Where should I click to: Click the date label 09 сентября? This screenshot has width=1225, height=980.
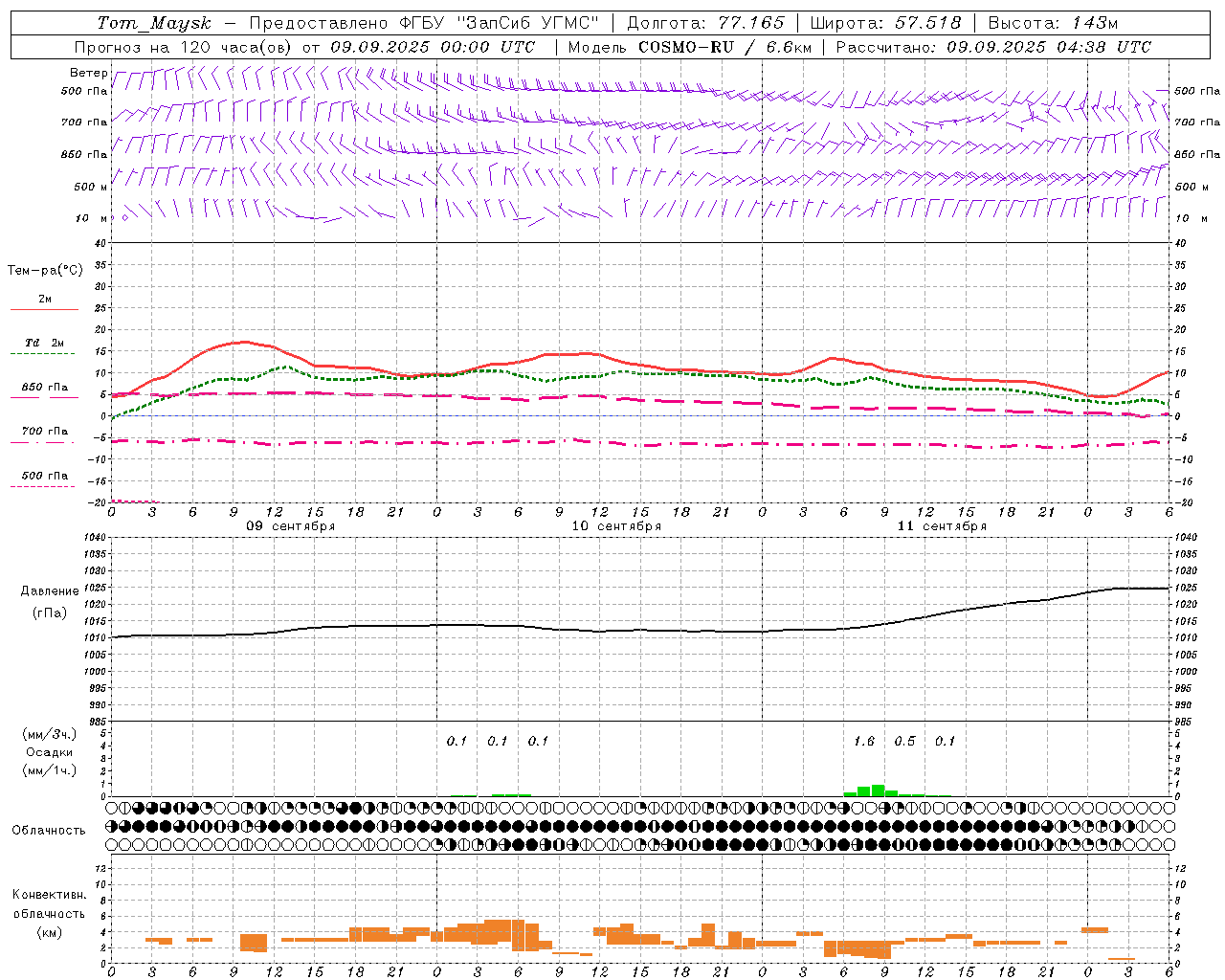pos(291,526)
